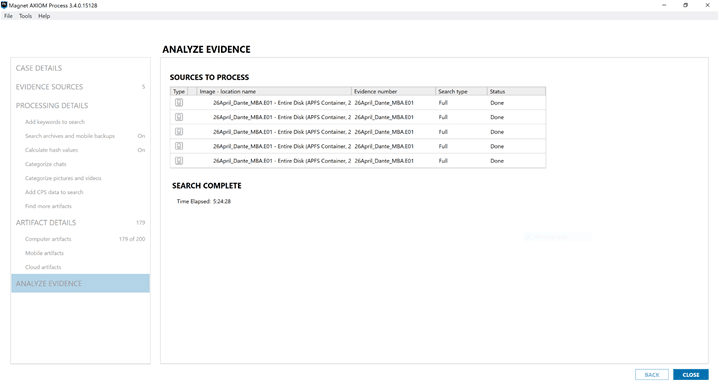Click the Status column header
719x386 pixels.
tap(516, 91)
